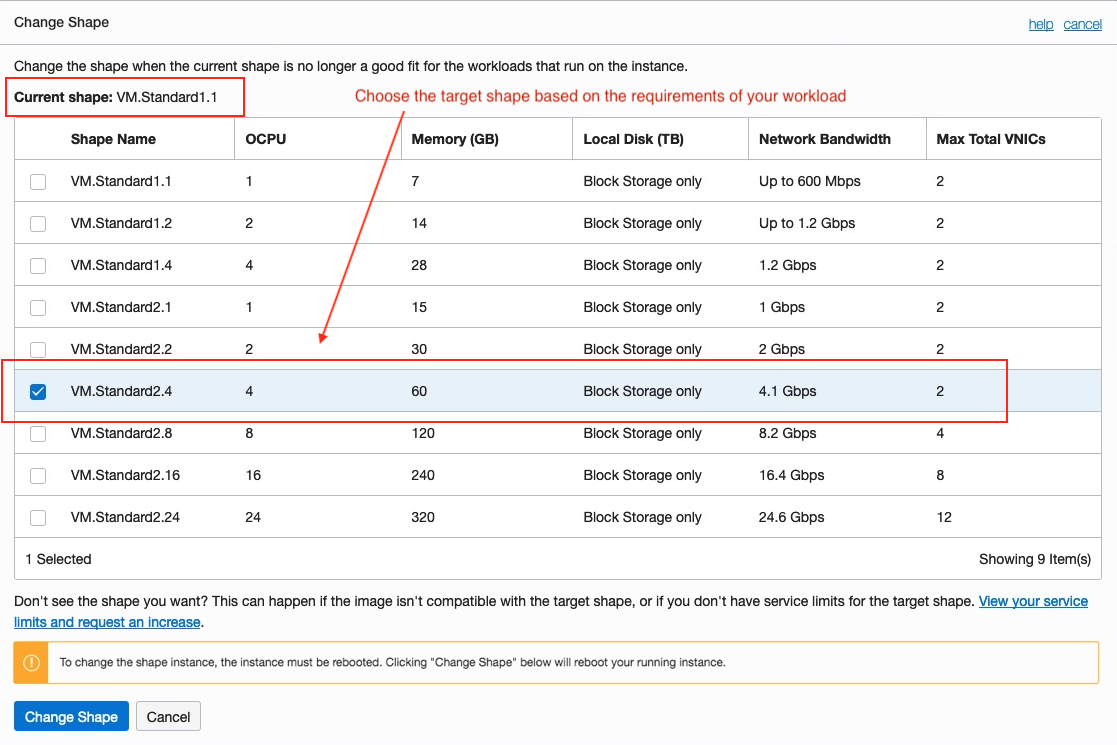Select the VM.Standard2.1 shape checkbox

point(37,307)
